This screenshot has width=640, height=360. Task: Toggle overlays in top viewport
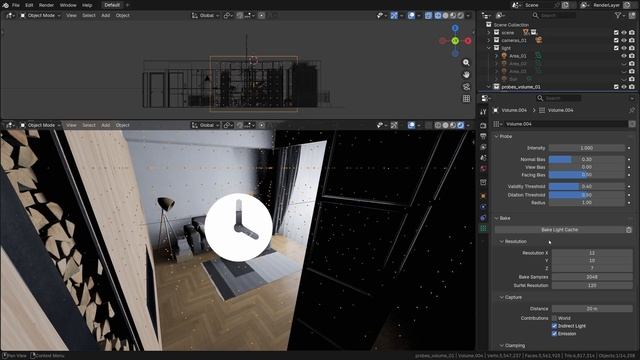[411, 16]
